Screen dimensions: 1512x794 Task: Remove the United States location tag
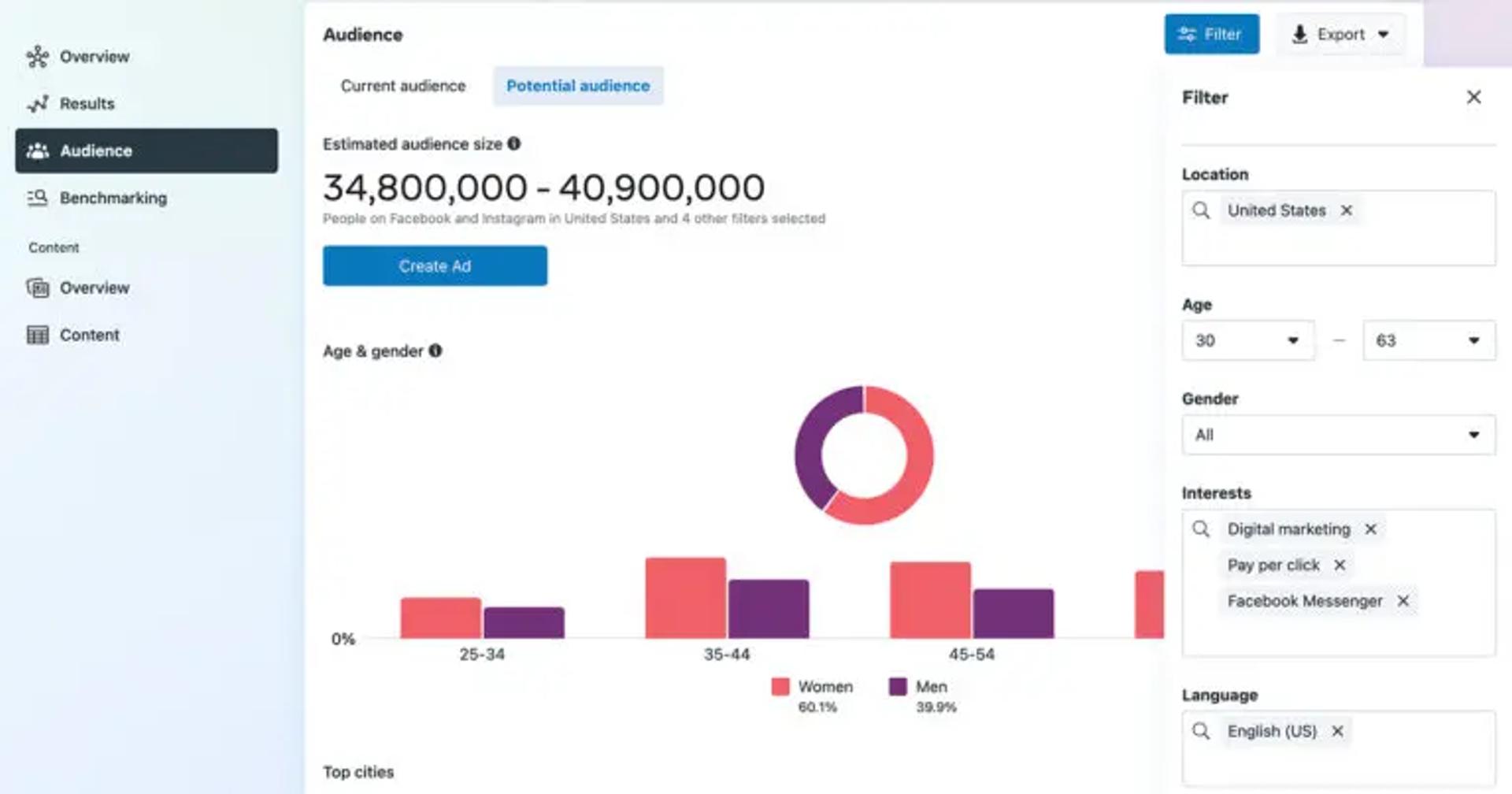(1347, 210)
